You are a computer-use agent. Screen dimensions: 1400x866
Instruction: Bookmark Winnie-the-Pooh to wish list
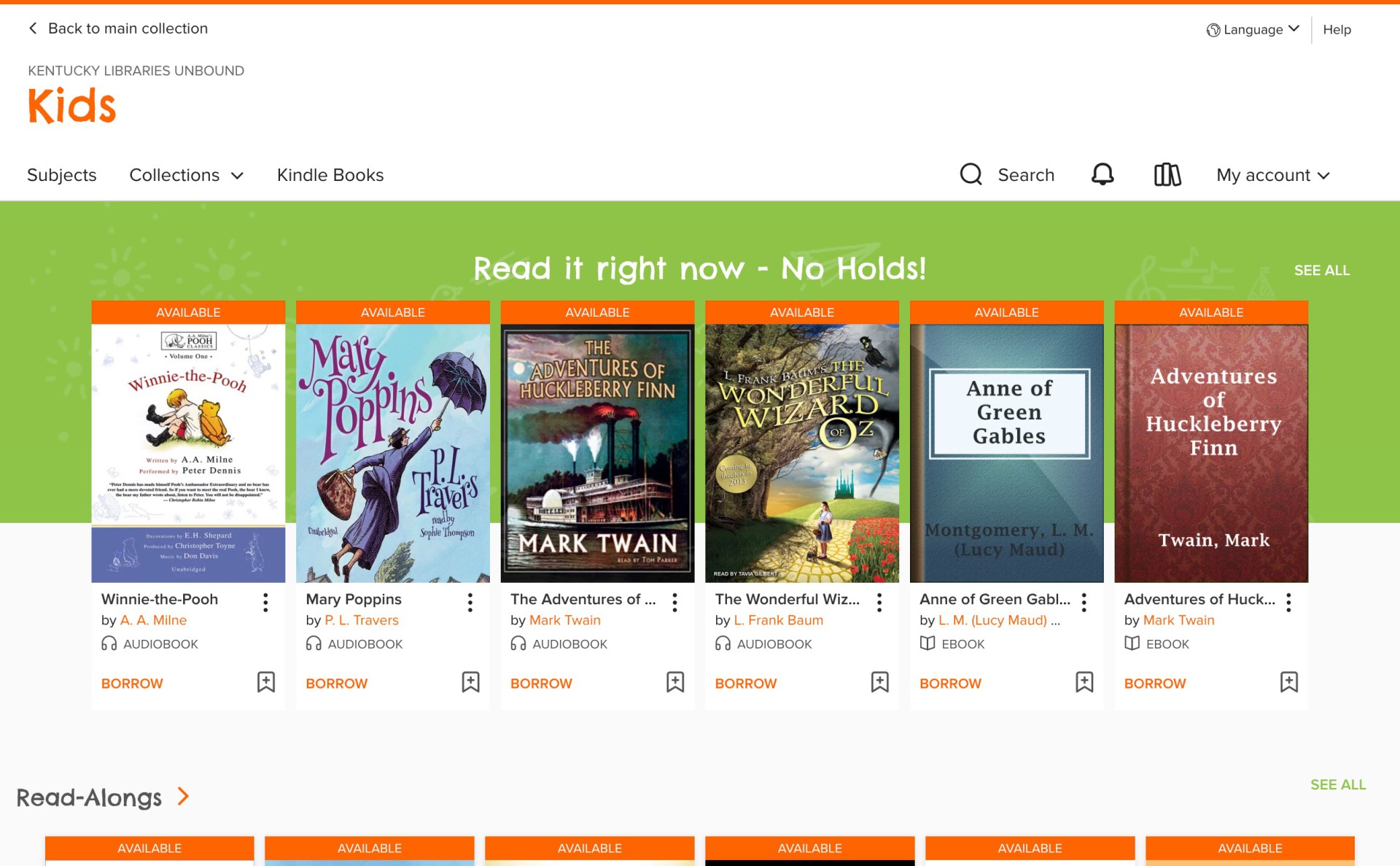266,682
